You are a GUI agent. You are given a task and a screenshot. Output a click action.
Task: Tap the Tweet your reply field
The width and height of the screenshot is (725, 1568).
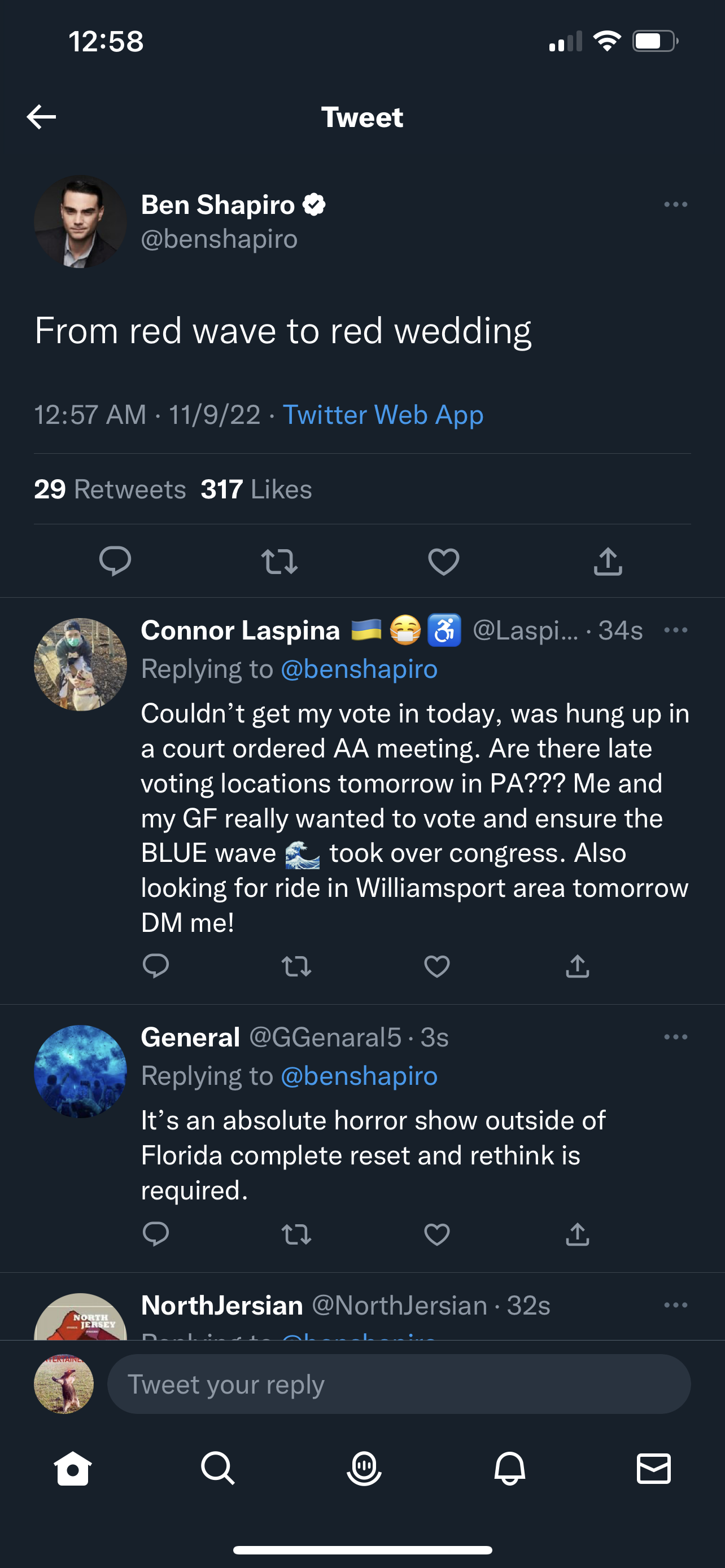pyautogui.click(x=399, y=1383)
